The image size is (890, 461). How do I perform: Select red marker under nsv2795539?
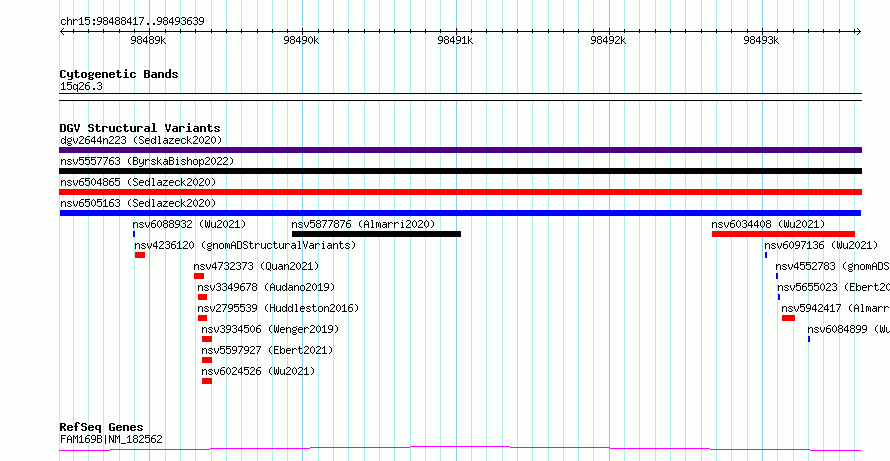pyautogui.click(x=203, y=318)
